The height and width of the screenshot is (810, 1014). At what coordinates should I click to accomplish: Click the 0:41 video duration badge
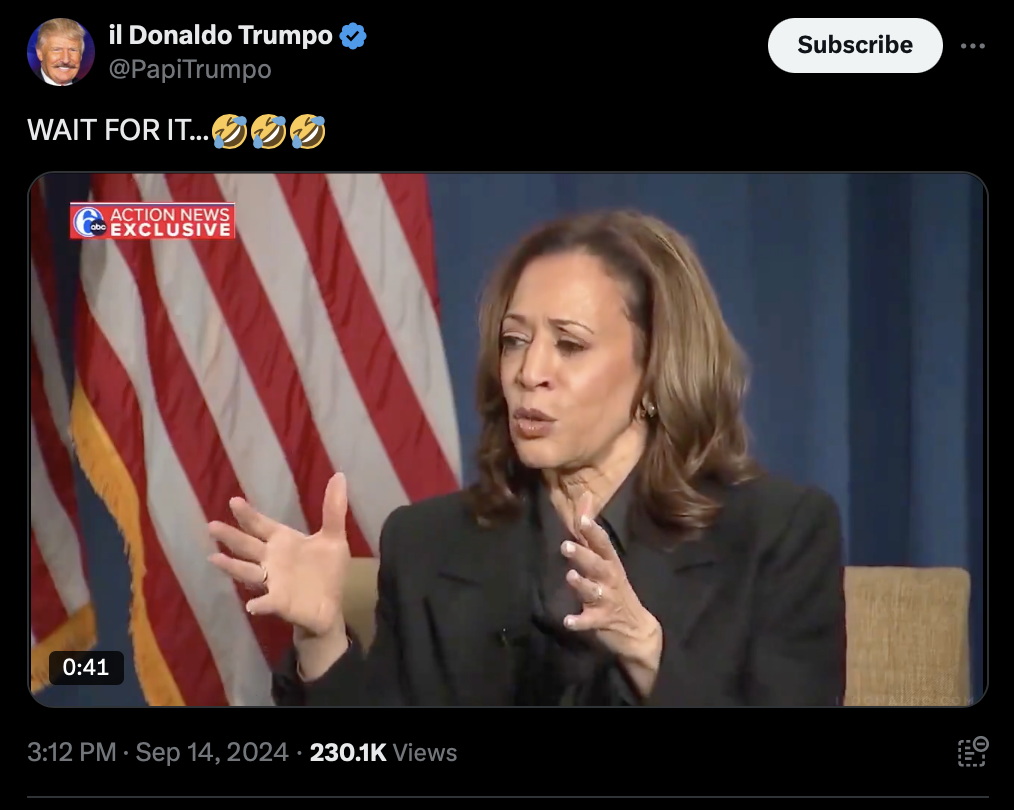click(86, 667)
